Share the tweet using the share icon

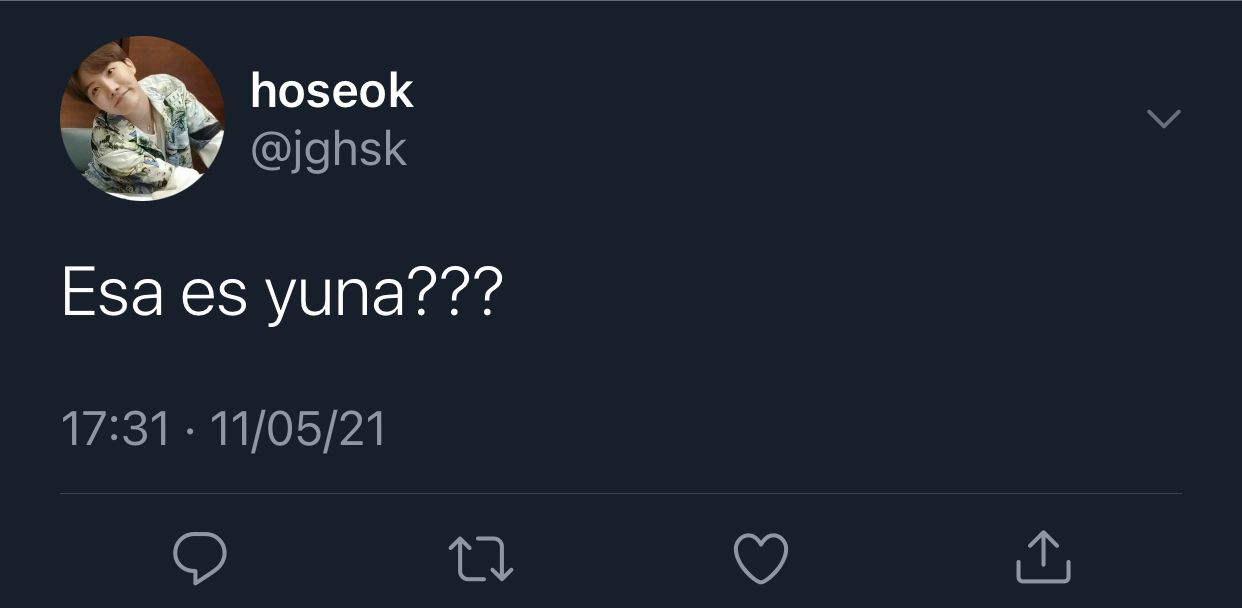(1043, 556)
